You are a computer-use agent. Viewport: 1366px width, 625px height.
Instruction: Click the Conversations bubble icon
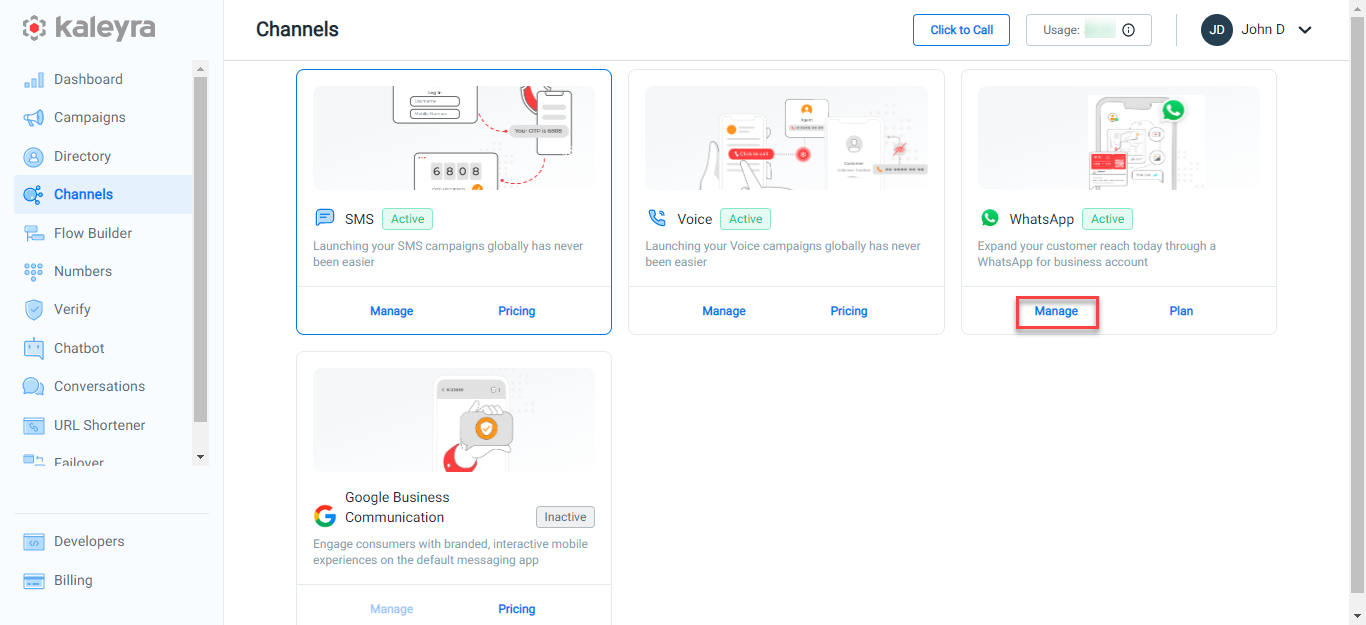pos(34,387)
